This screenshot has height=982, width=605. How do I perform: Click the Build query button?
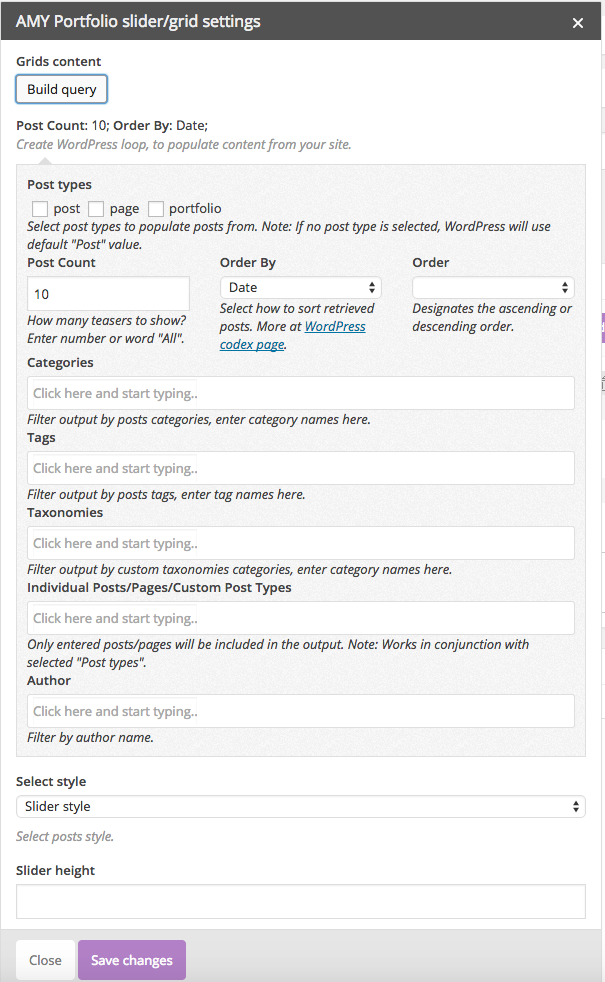pos(62,89)
